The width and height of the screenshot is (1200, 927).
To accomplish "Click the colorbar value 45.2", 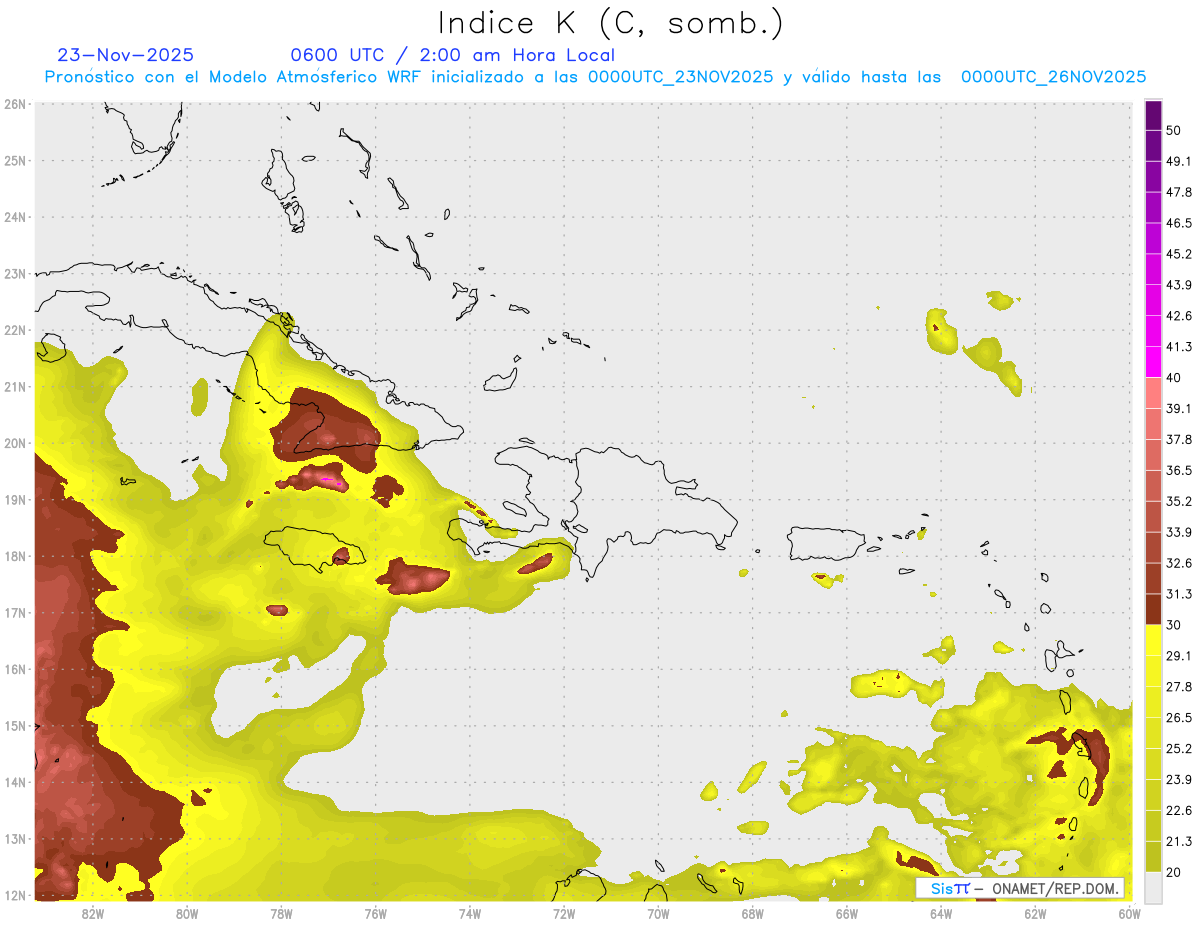I will click(1179, 254).
